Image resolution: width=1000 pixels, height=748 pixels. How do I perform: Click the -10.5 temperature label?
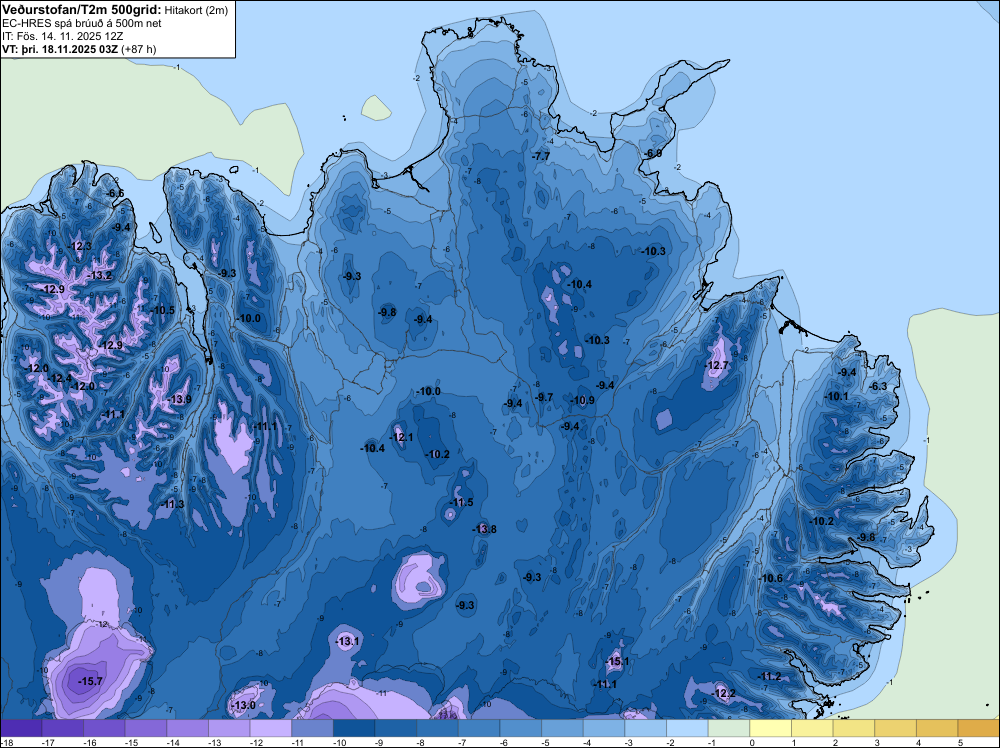coord(163,311)
